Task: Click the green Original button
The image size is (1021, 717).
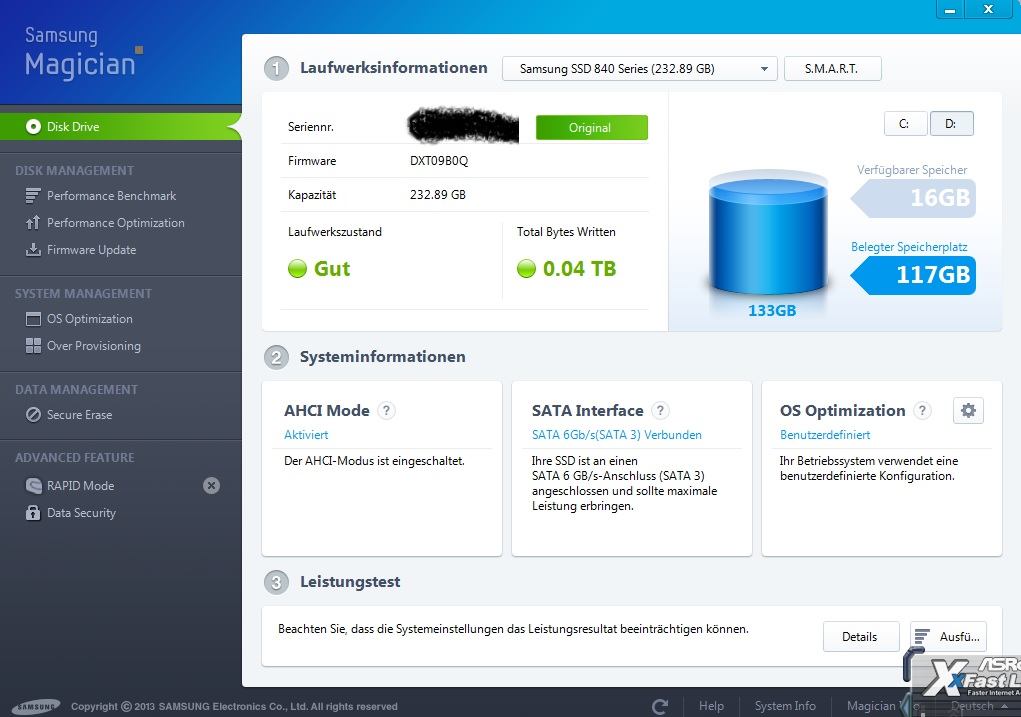Action: click(x=591, y=128)
